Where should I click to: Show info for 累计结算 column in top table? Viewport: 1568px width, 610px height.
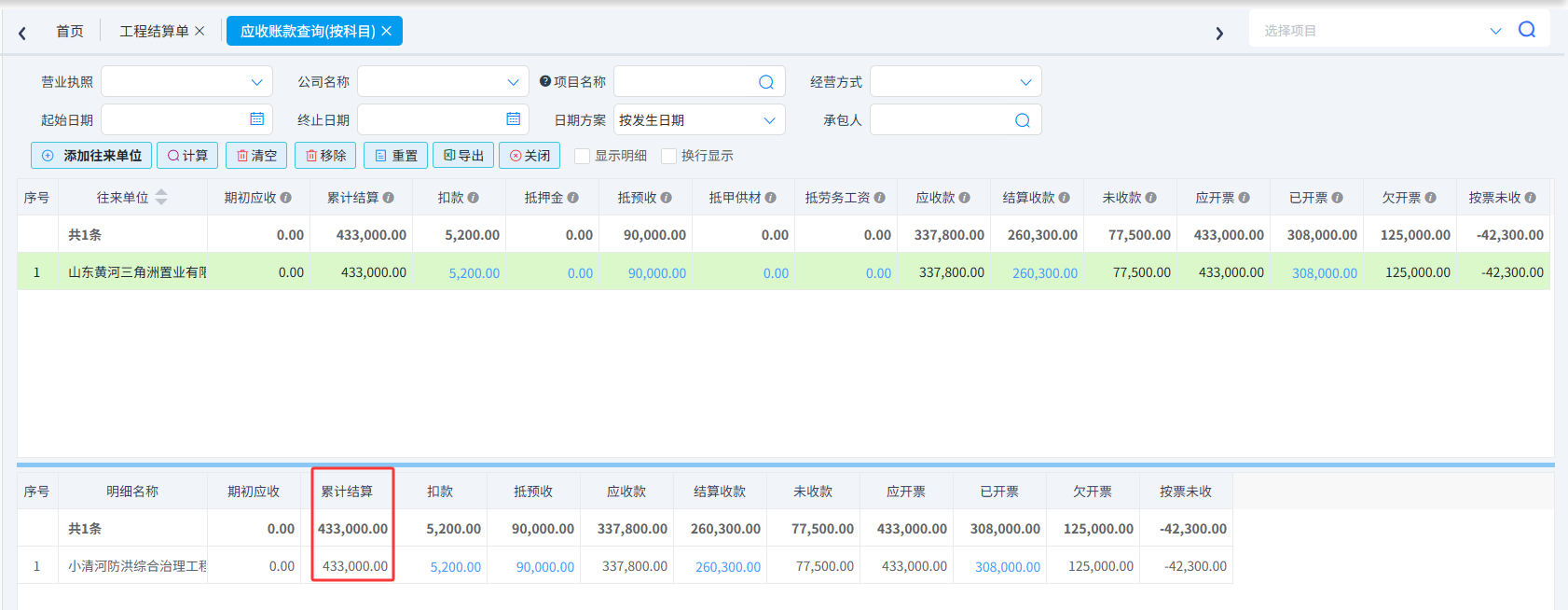click(389, 198)
